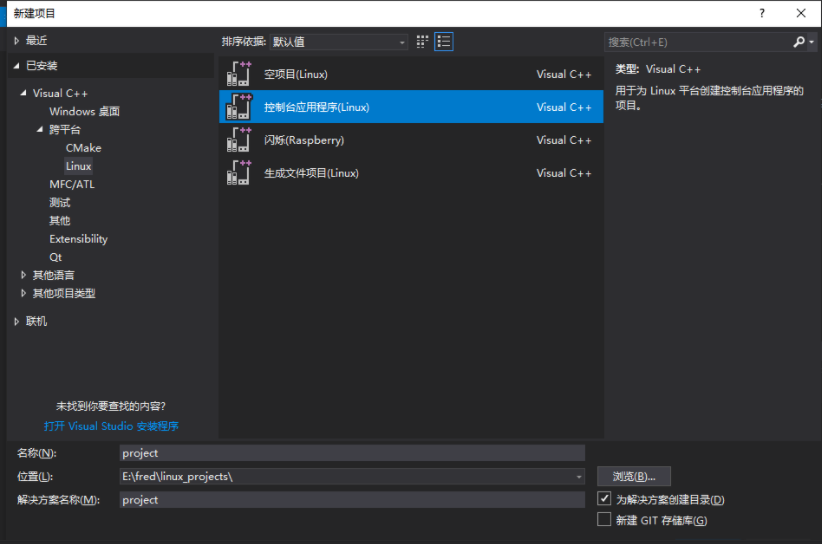
Task: Expand the 联机 section
Action: tap(16, 321)
